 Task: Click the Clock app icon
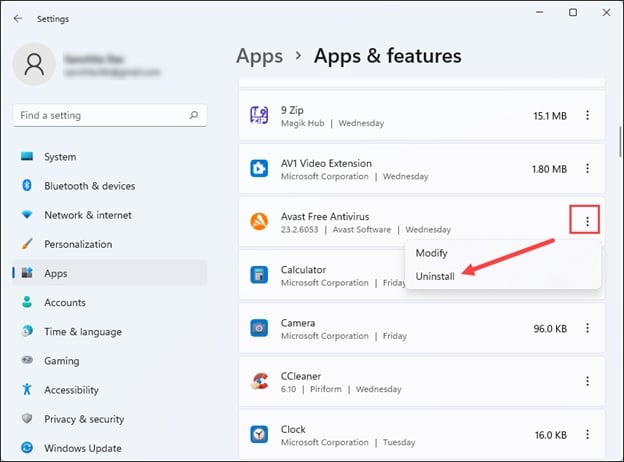point(259,435)
